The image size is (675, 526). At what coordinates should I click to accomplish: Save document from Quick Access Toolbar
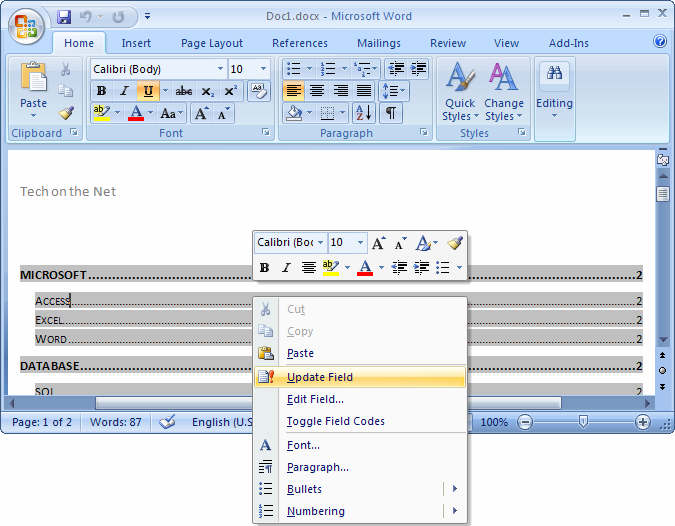click(64, 17)
